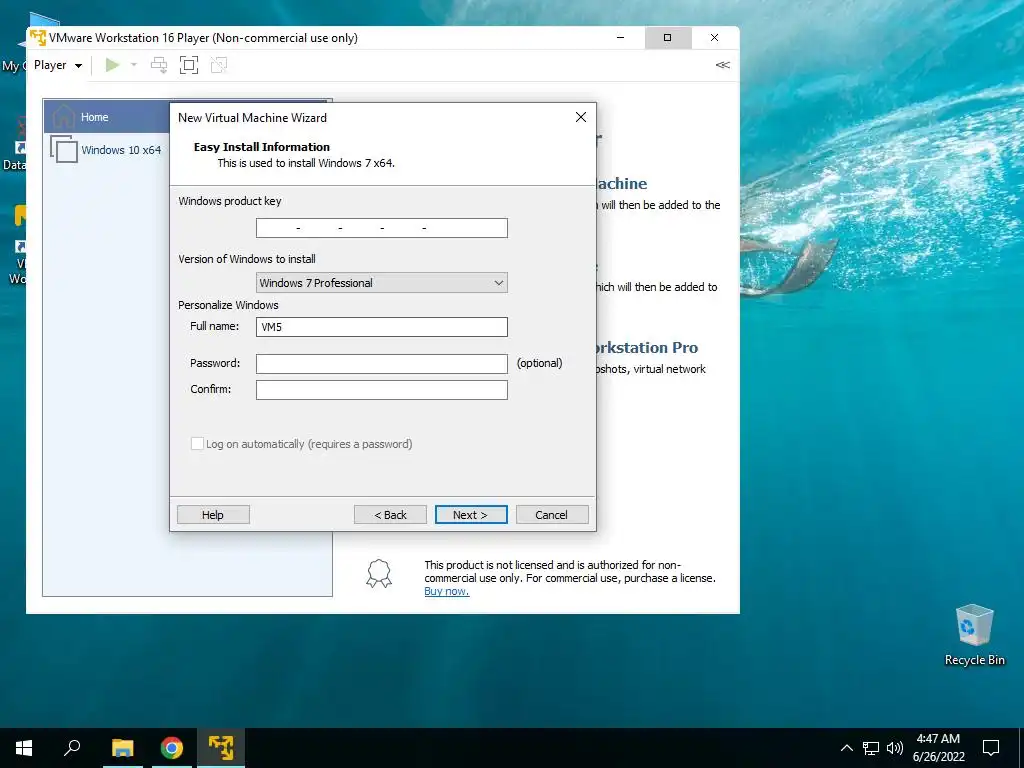1024x768 pixels.
Task: Click the Windows 10 x64 VM icon
Action: (64, 149)
